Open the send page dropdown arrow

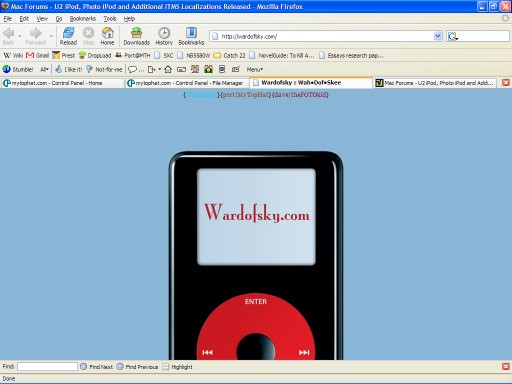click(x=160, y=69)
